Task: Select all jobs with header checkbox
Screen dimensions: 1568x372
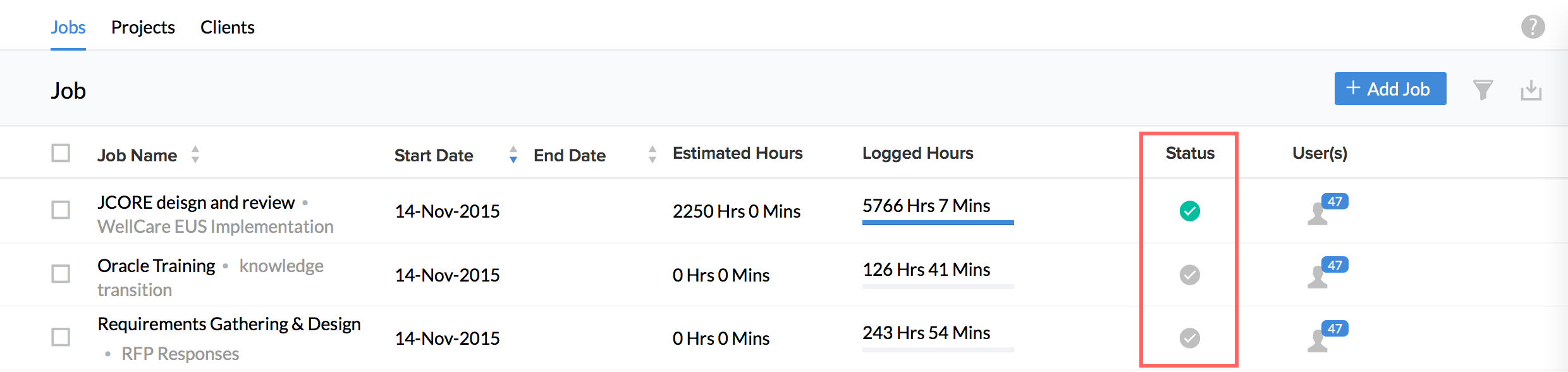Action: pos(61,153)
